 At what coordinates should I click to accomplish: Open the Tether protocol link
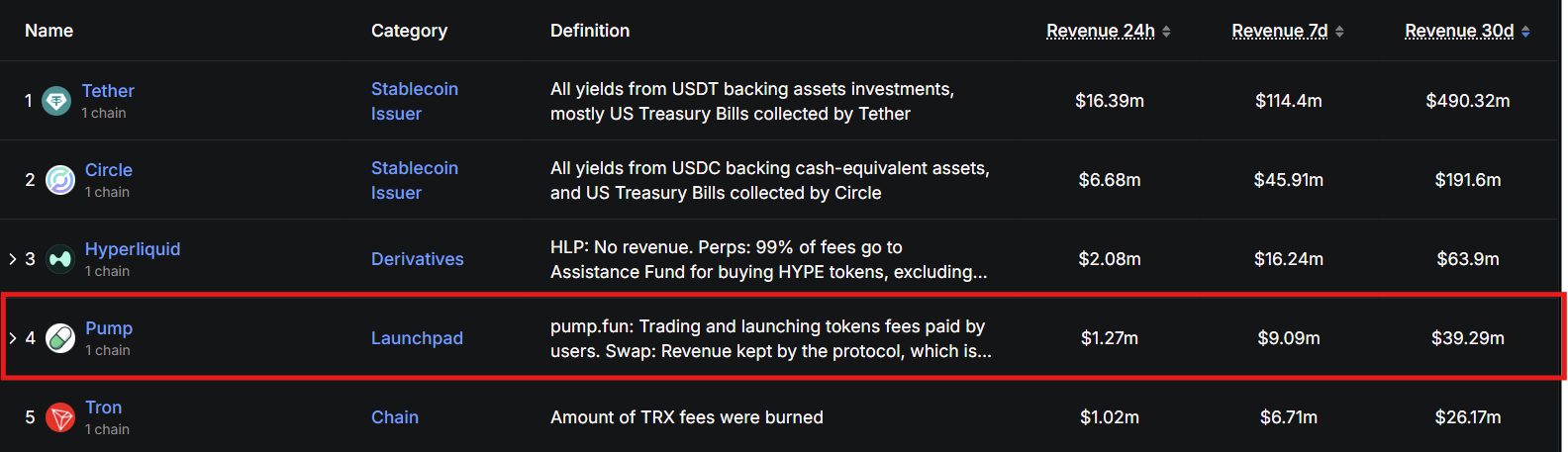click(108, 91)
